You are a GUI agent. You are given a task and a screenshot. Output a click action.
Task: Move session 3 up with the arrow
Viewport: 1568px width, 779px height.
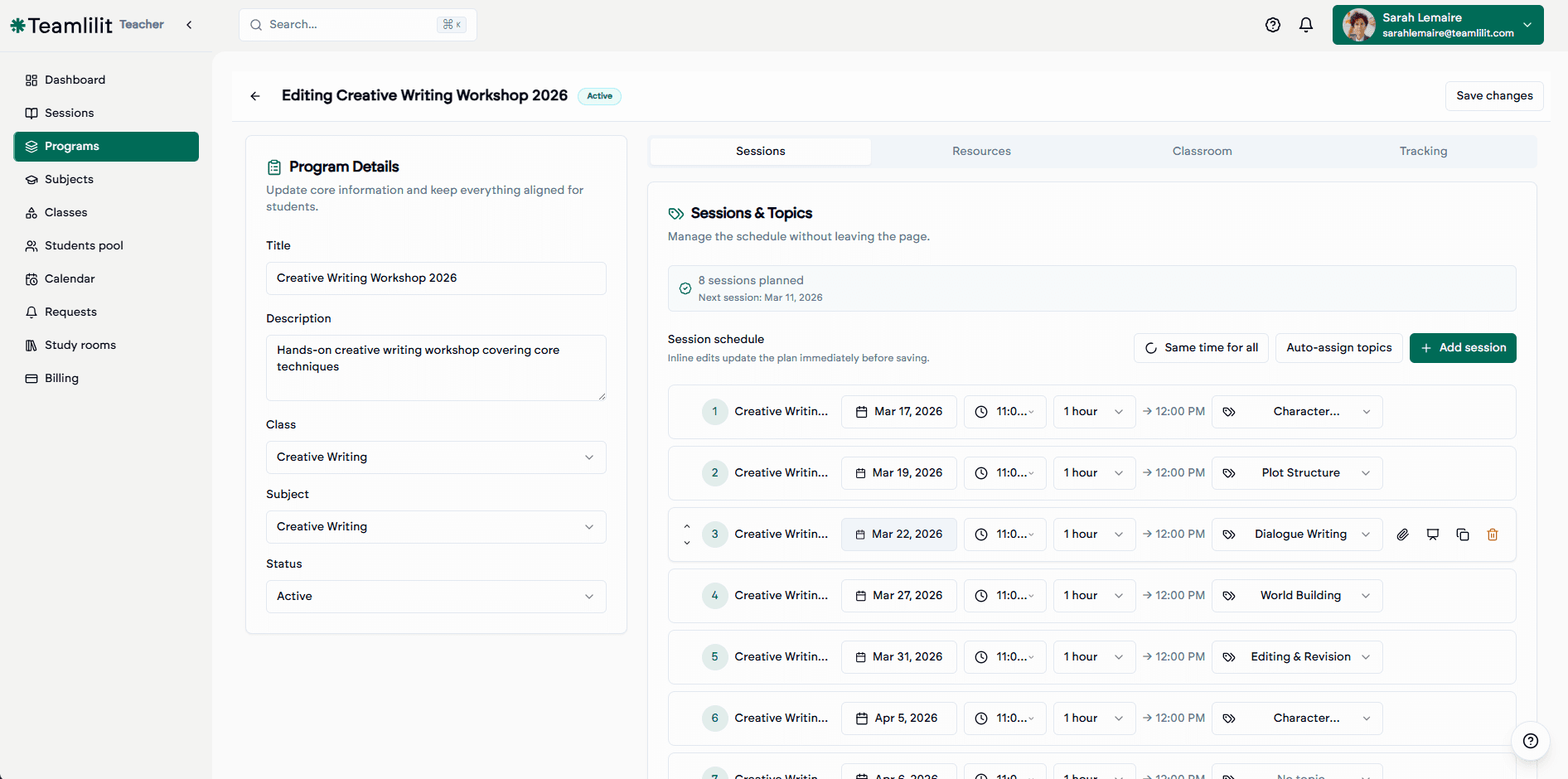coord(687,525)
